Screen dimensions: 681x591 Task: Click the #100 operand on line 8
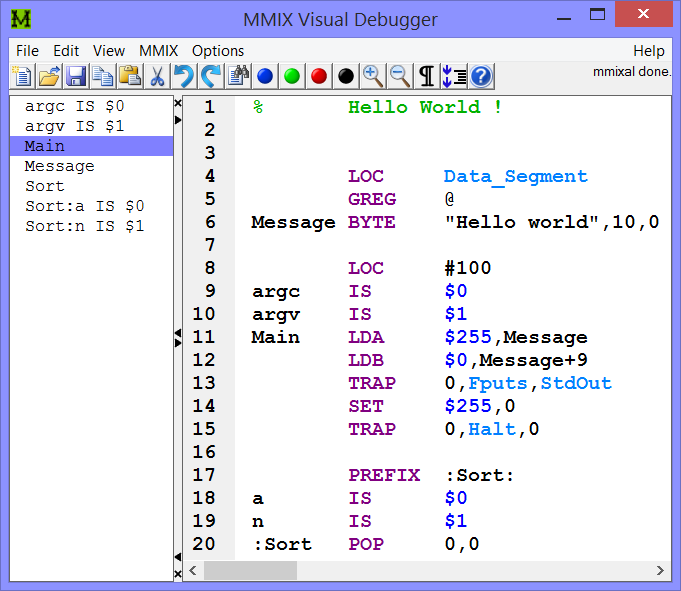coord(468,268)
